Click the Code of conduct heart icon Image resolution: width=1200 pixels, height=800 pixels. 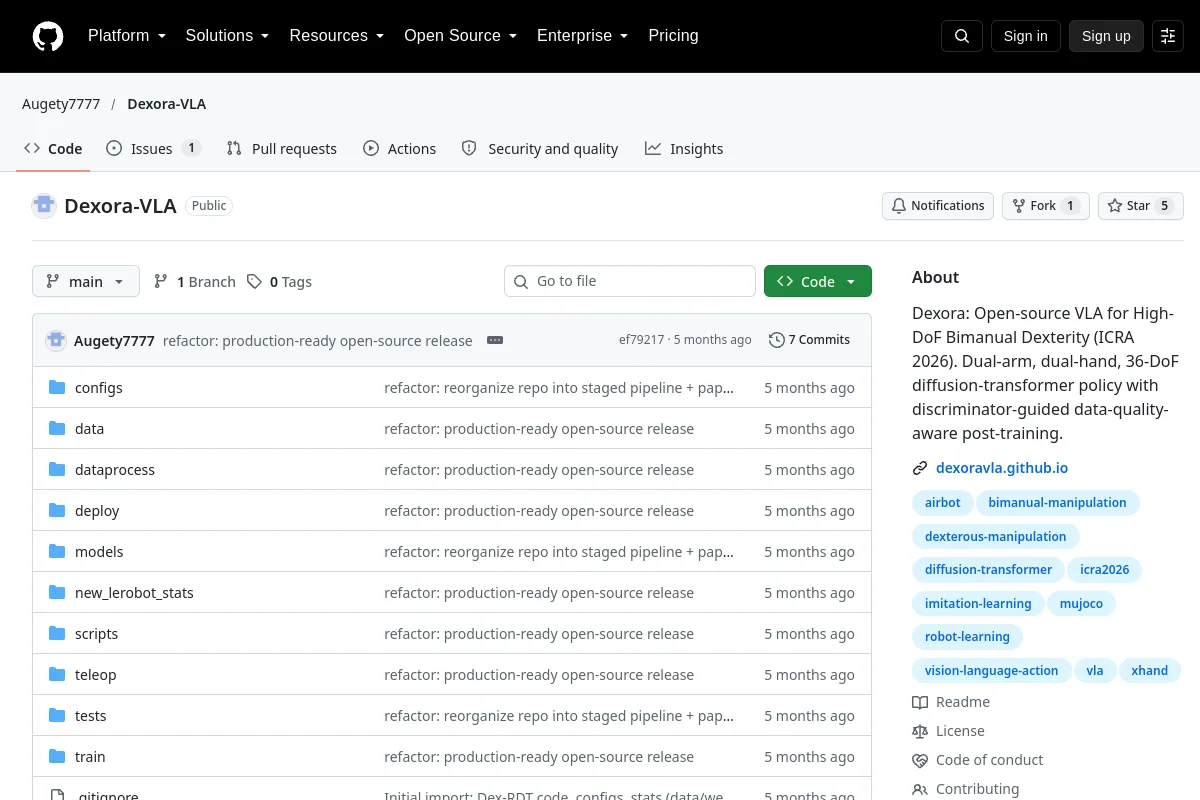tap(920, 760)
